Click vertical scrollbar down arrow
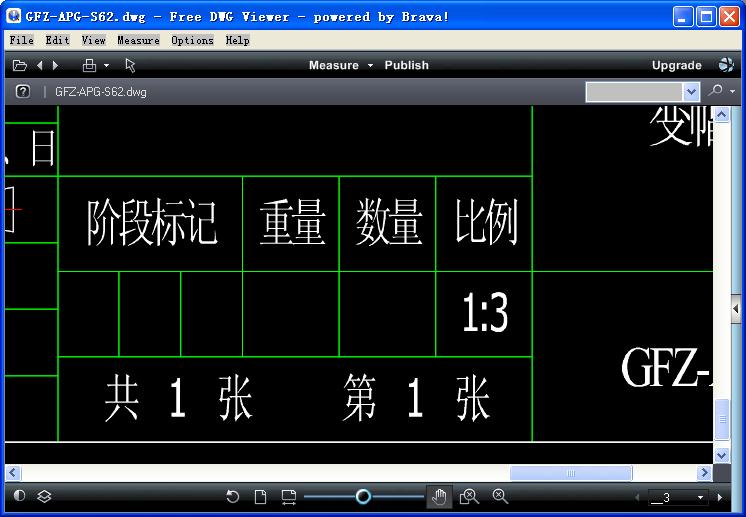Viewport: 746px width, 517px height. point(722,455)
